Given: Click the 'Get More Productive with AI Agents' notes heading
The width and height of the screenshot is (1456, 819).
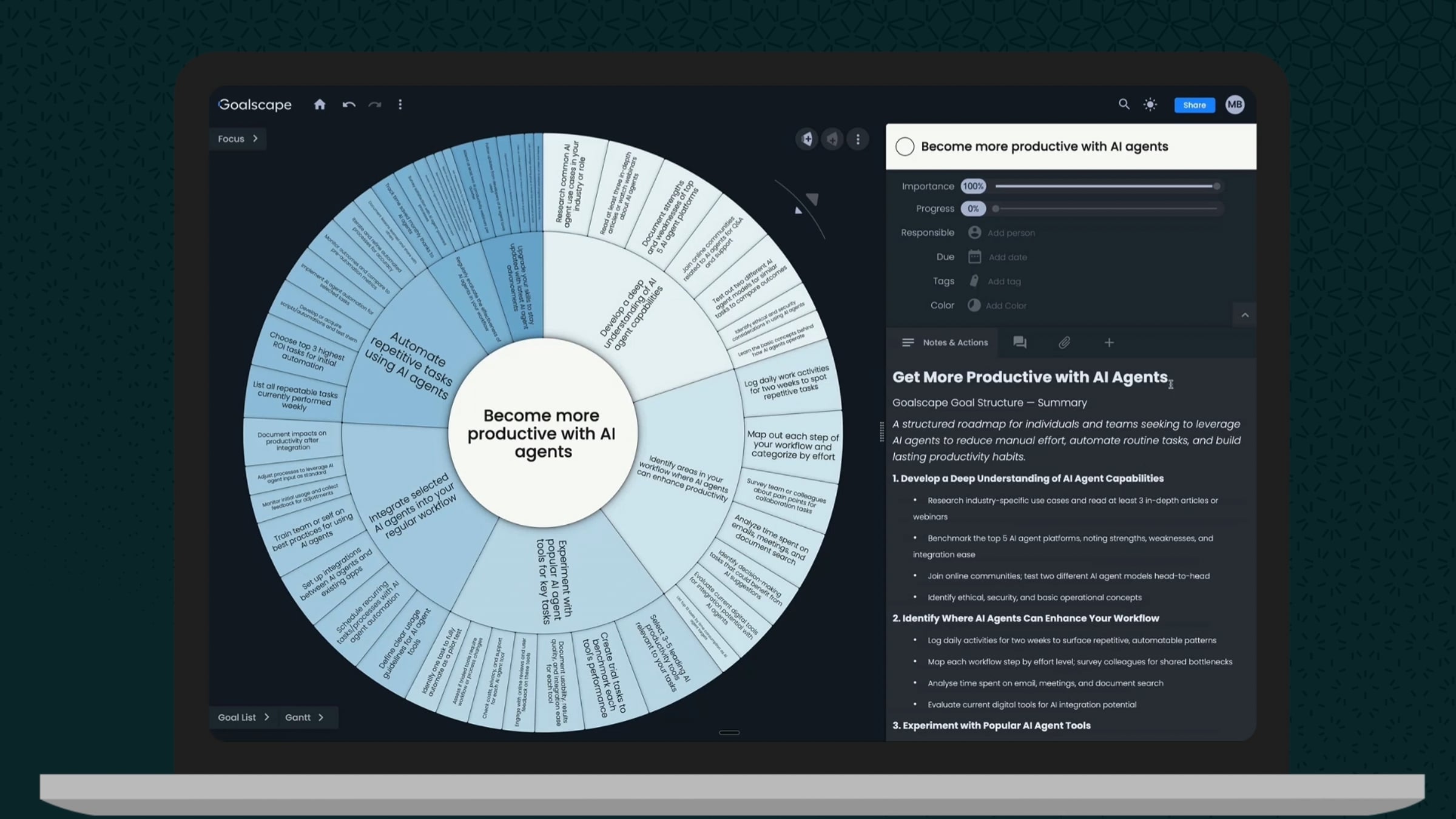Looking at the screenshot, I should (1030, 377).
